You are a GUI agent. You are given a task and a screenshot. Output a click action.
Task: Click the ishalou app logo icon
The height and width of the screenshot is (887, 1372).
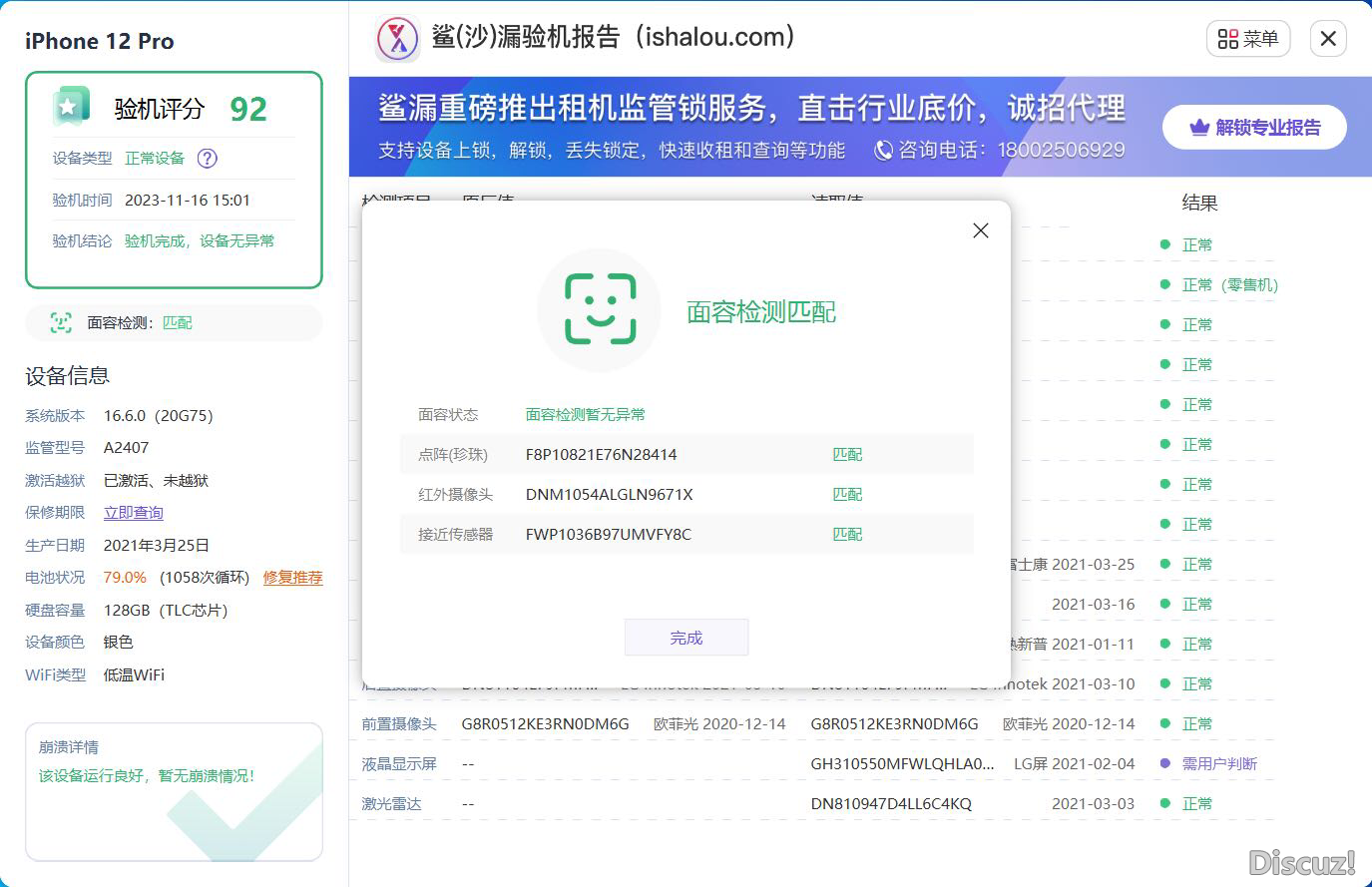click(x=398, y=40)
